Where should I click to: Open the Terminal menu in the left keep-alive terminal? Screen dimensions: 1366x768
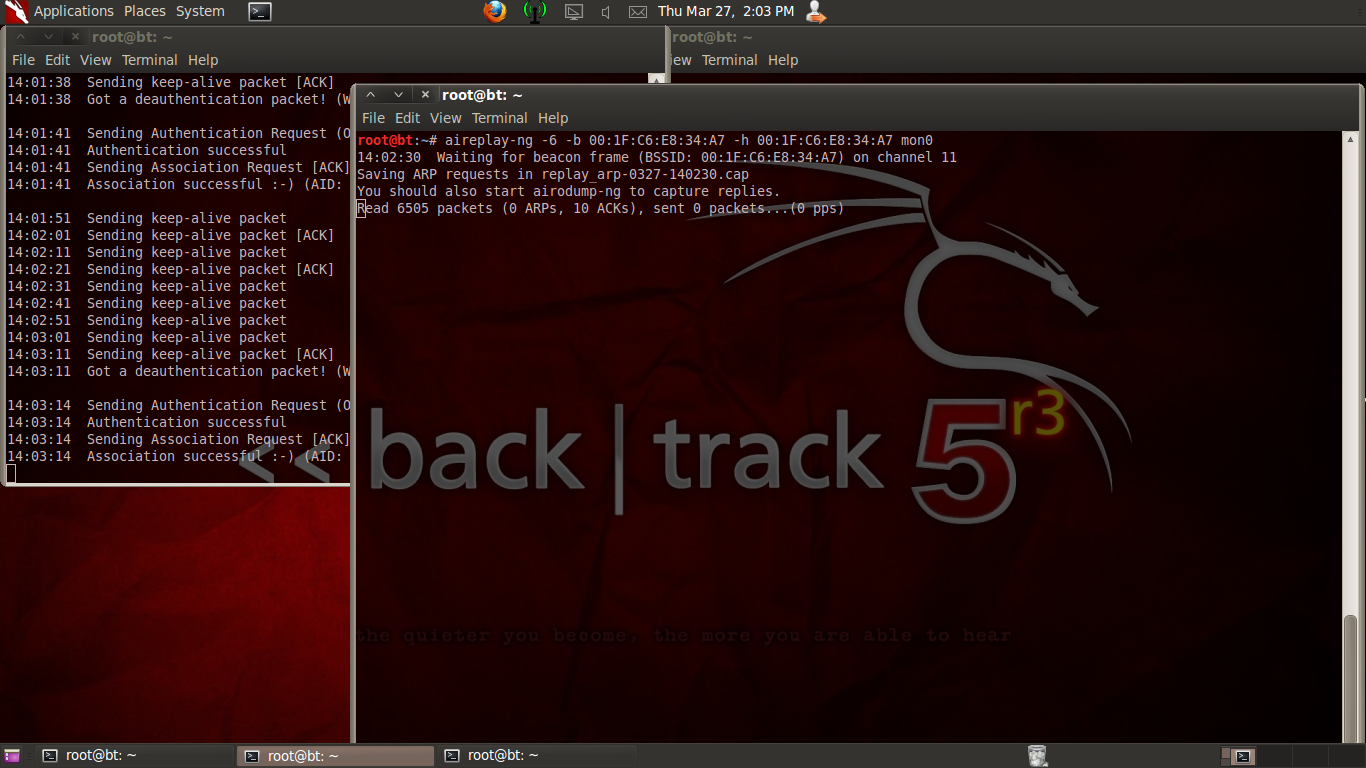[x=149, y=60]
